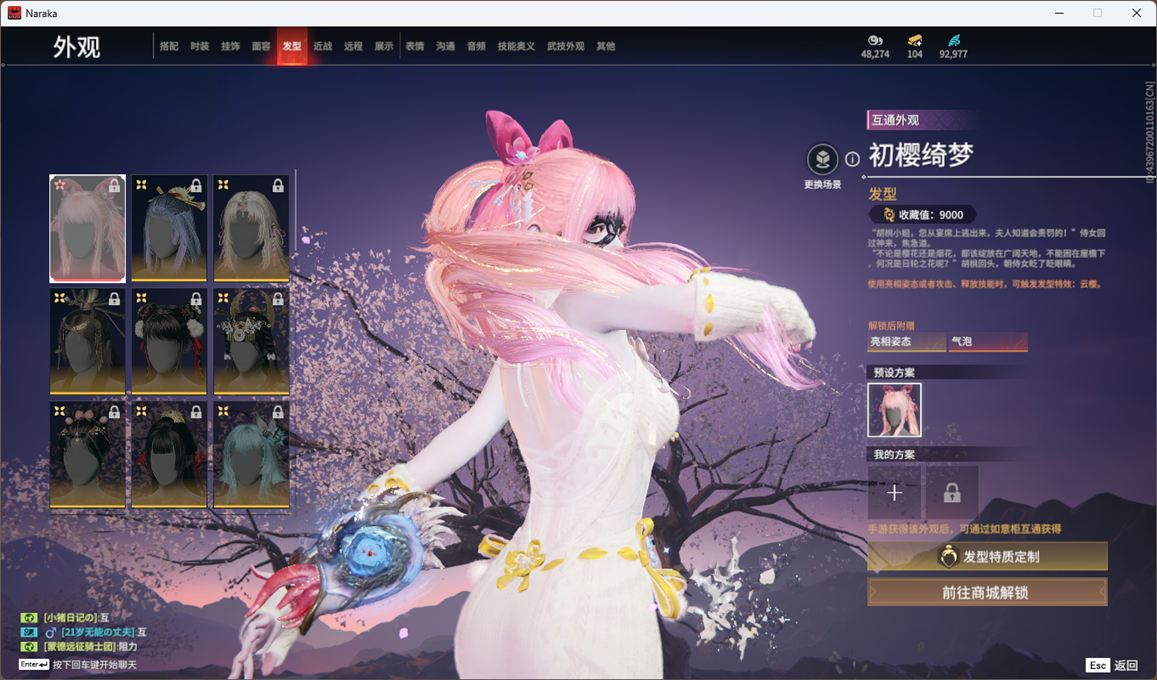The height and width of the screenshot is (680, 1157).
Task: Click the Esc key icon at bottom right
Action: [1097, 665]
